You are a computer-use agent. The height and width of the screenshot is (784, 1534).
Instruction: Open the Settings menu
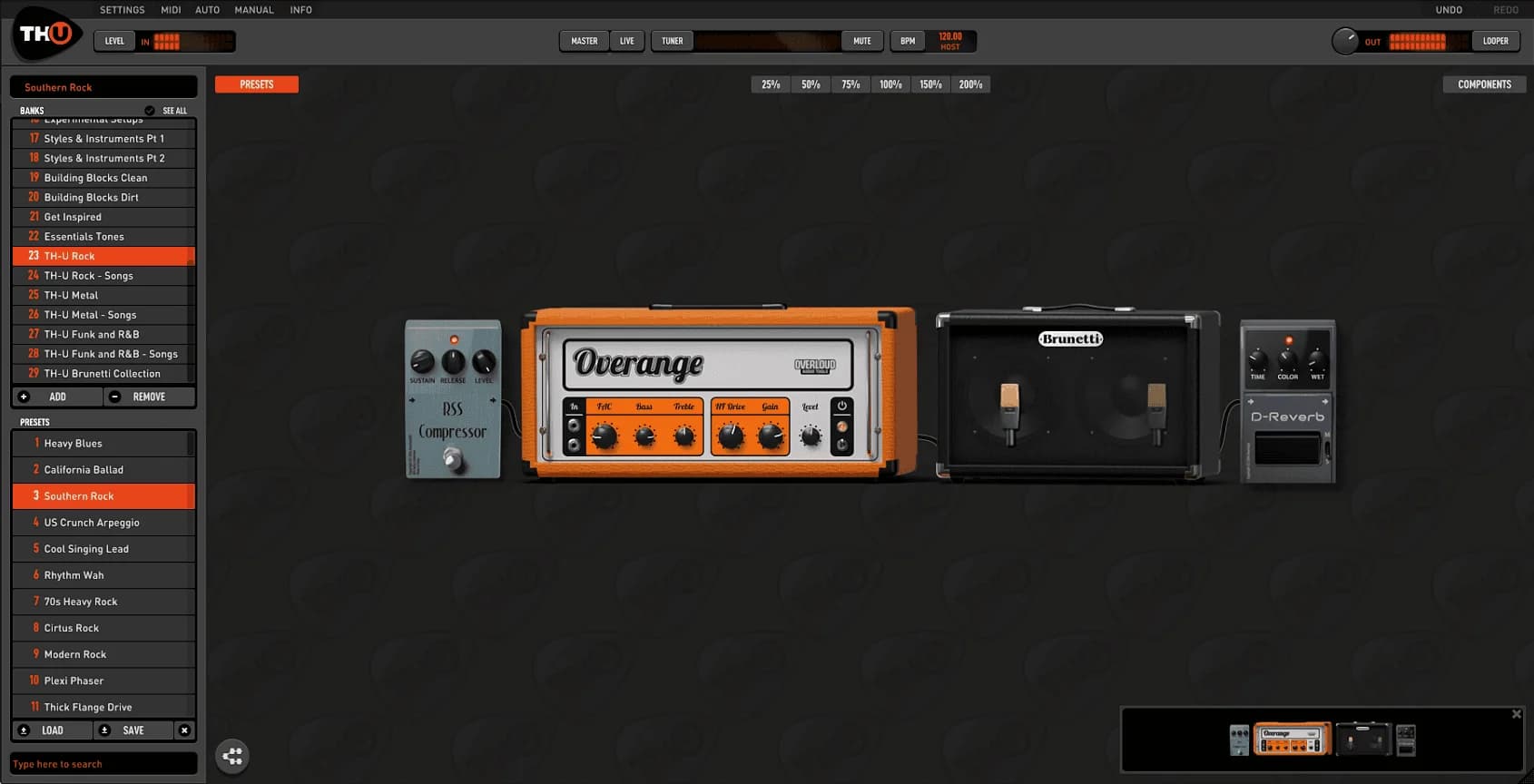point(122,10)
